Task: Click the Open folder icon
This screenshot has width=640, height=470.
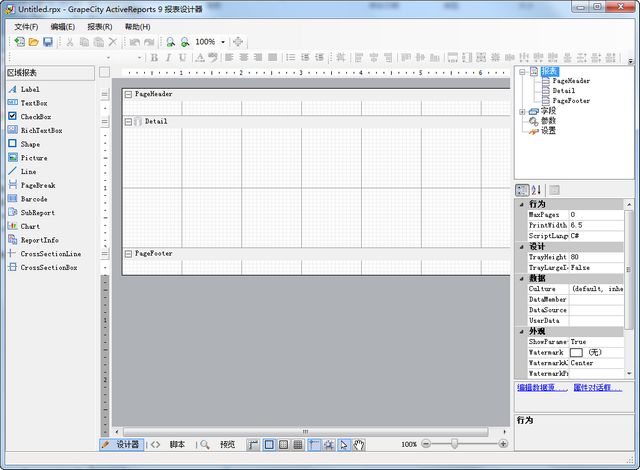Action: (x=33, y=42)
